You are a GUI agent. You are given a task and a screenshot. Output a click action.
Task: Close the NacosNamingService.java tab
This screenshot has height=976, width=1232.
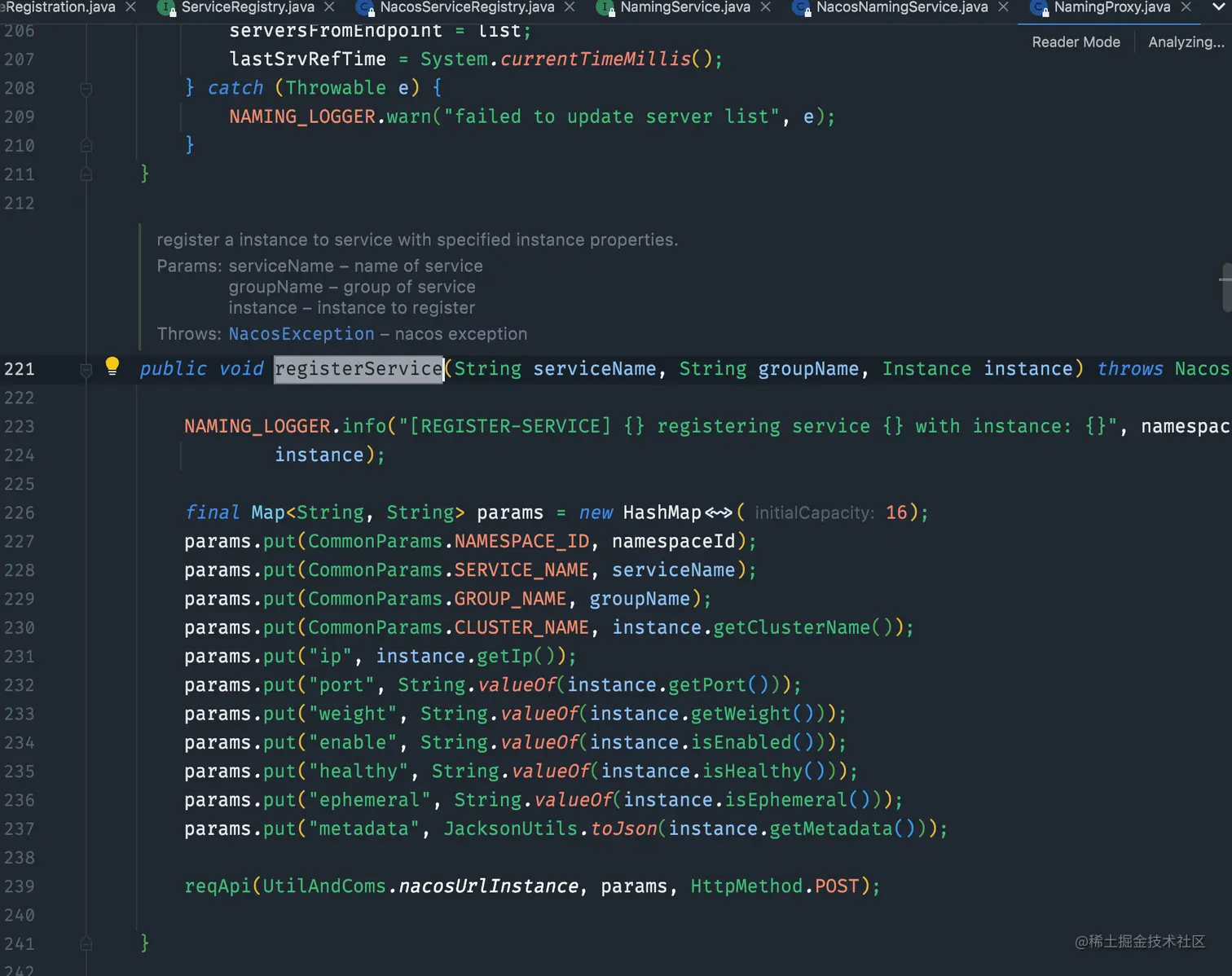point(1003,7)
